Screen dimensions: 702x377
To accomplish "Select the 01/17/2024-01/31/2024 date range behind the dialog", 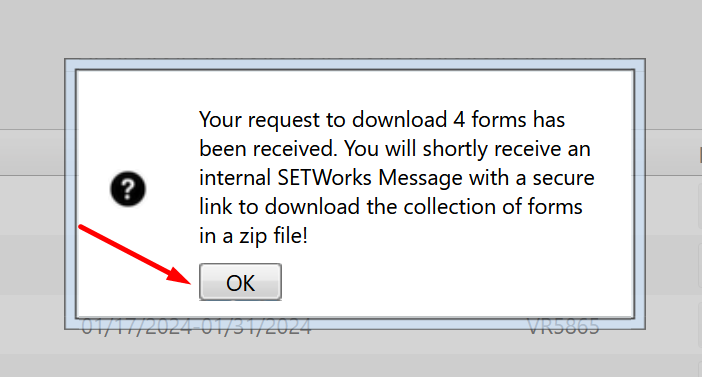I will (196, 326).
